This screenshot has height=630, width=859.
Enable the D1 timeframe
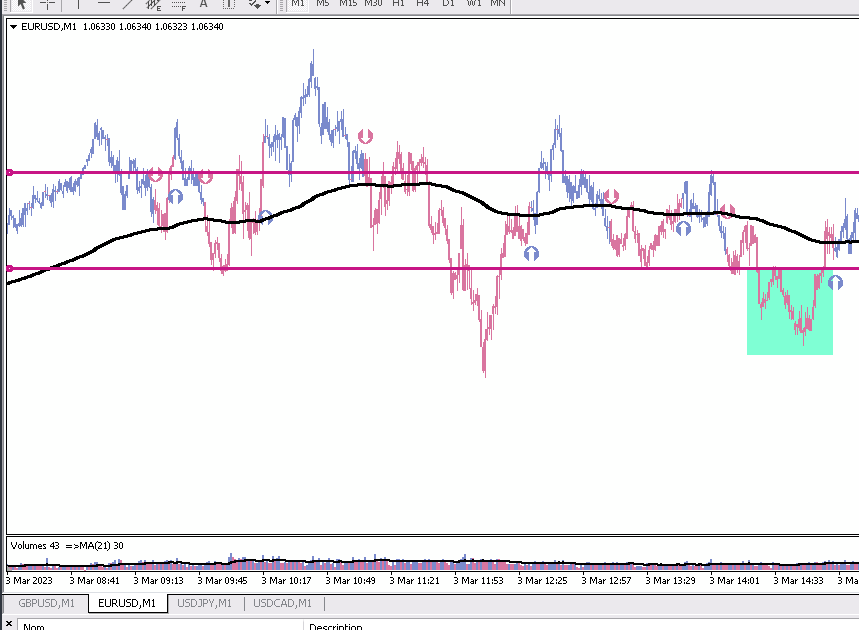pos(449,3)
